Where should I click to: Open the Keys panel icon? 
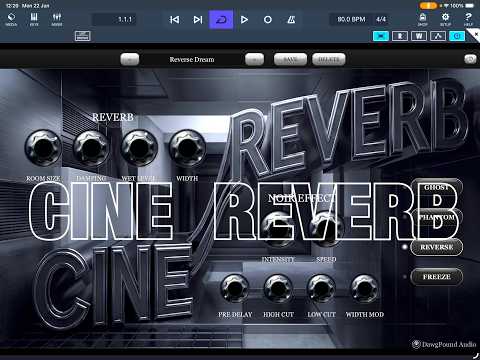click(x=34, y=19)
